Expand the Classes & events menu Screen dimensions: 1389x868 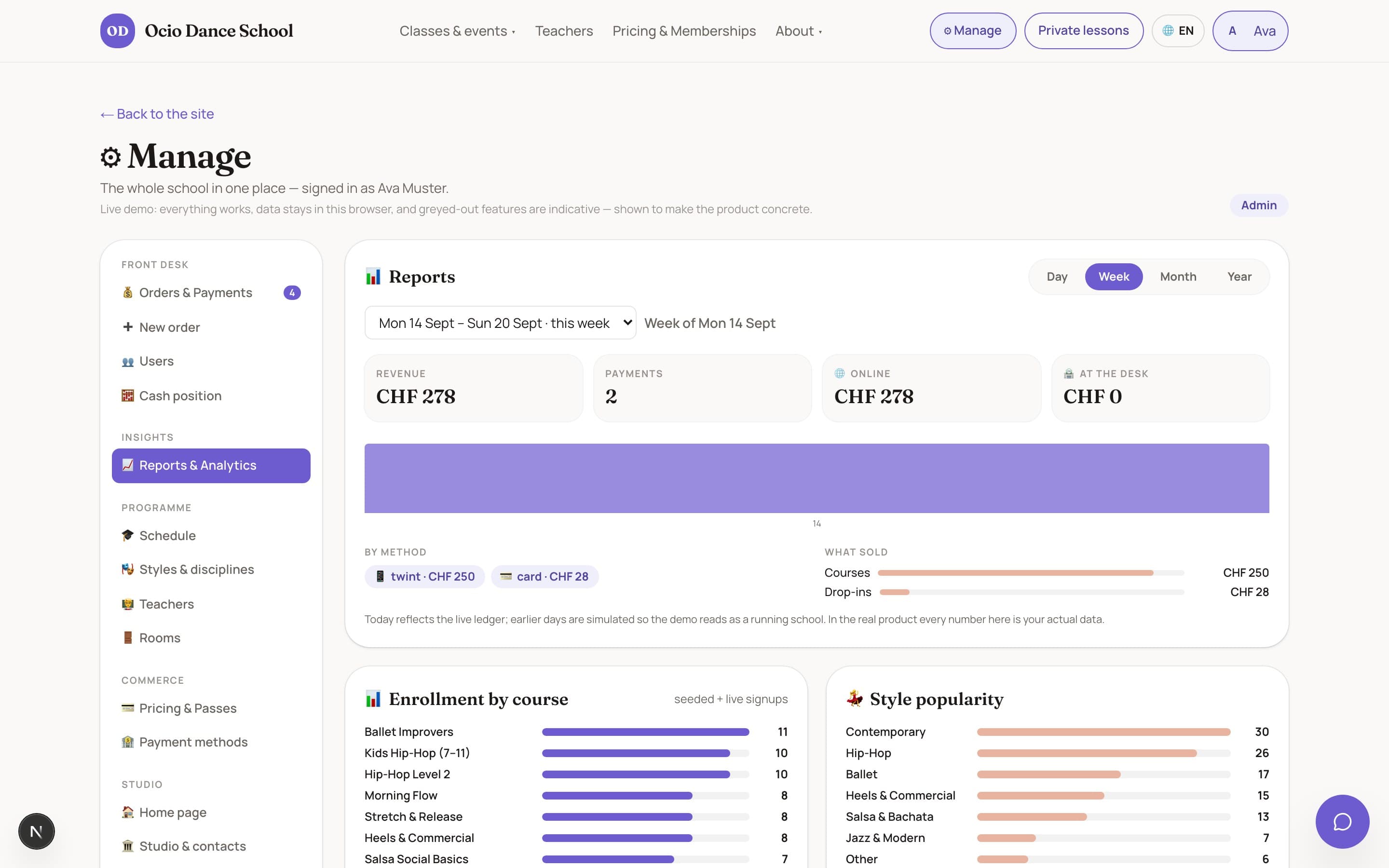tap(457, 31)
